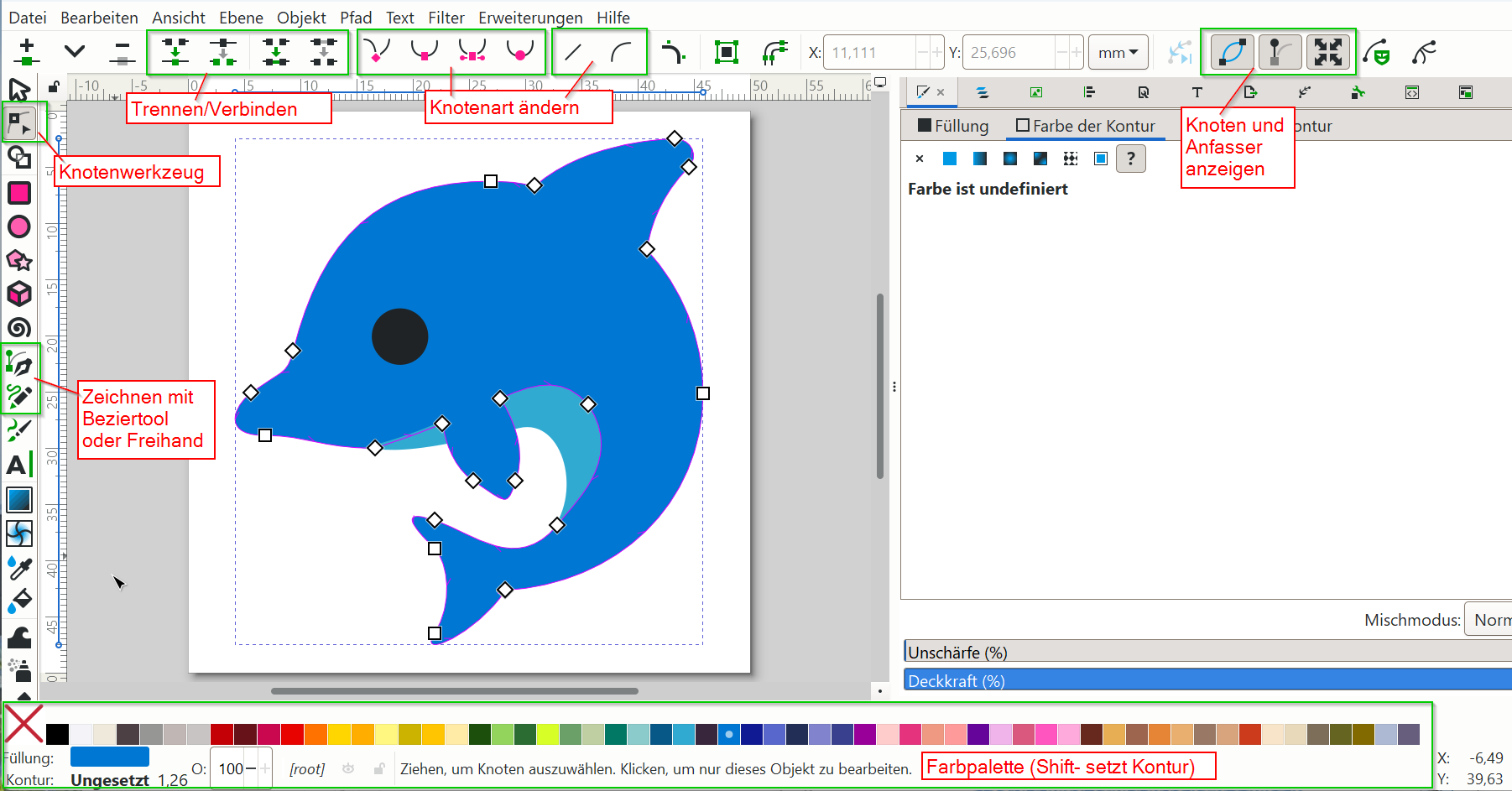Pick the 3D box tool

tap(19, 294)
